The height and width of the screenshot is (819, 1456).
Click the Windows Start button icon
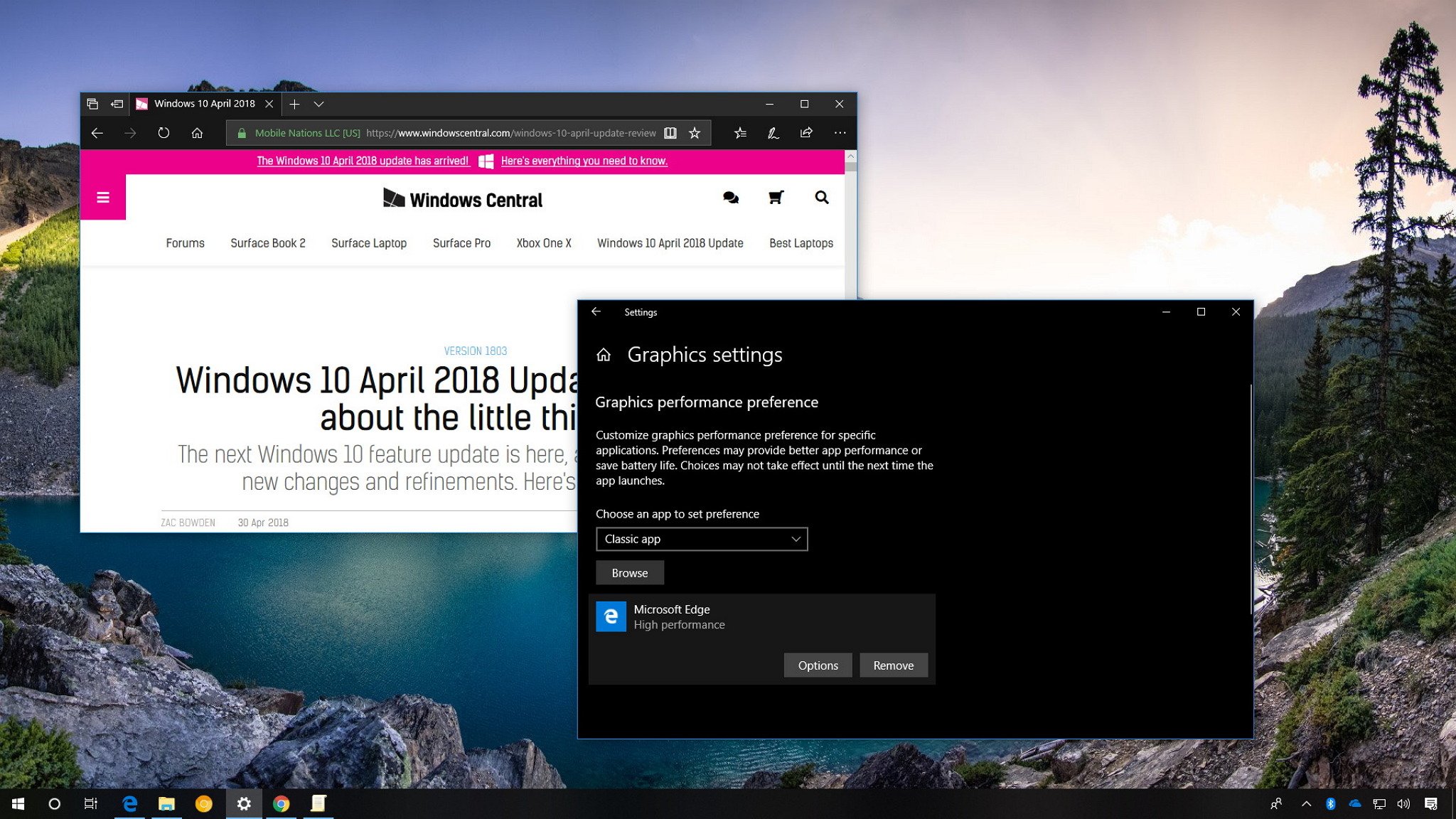coord(18,804)
